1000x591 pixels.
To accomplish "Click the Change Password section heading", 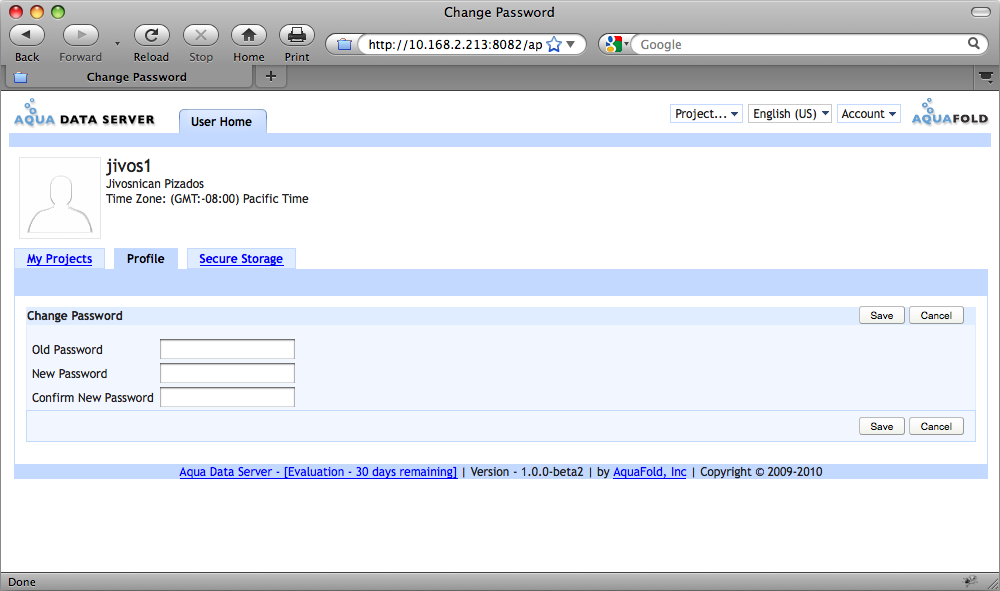I will [75, 316].
